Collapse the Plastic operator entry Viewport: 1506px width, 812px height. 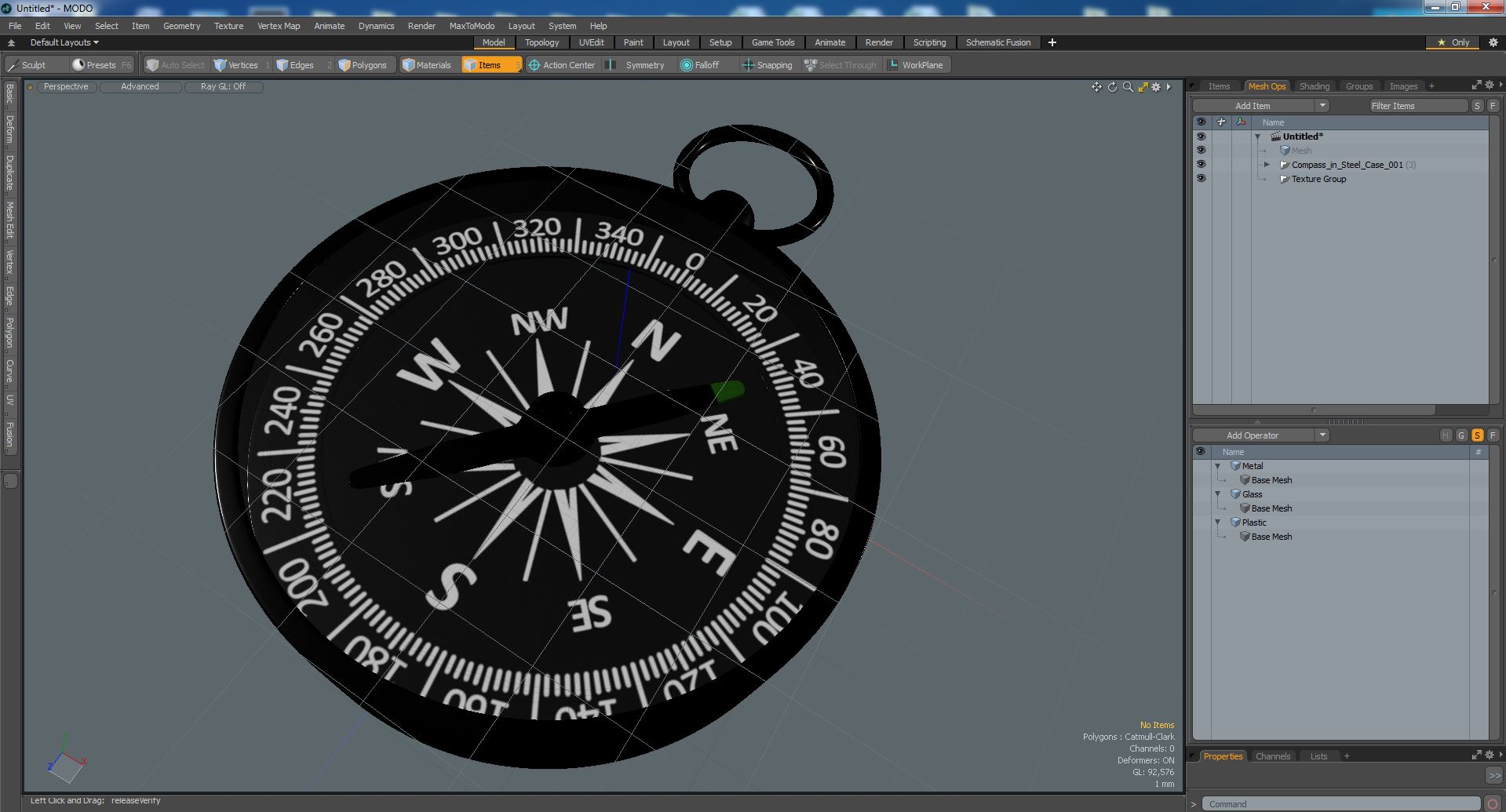[x=1218, y=523]
